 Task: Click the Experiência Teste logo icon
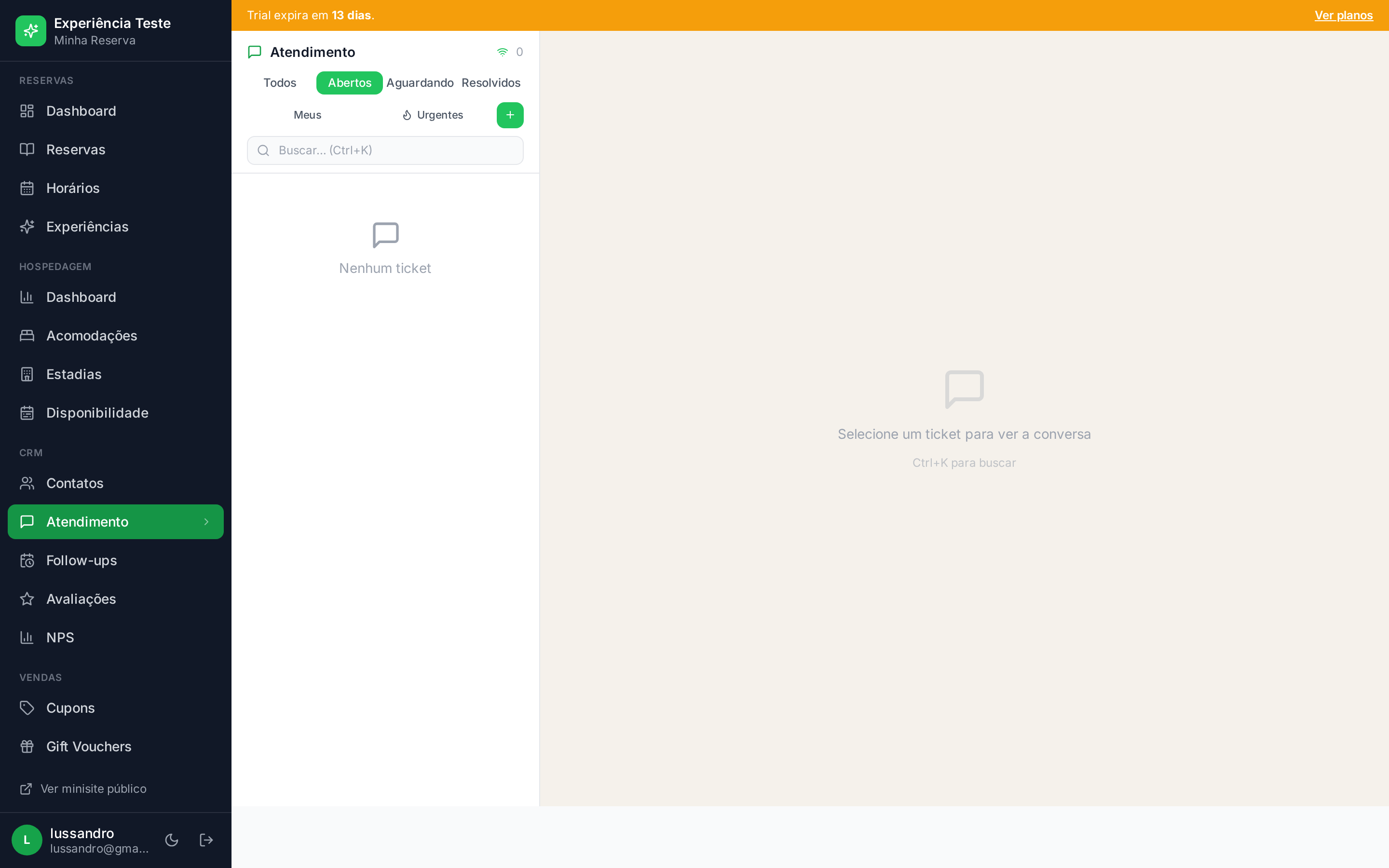[30, 31]
